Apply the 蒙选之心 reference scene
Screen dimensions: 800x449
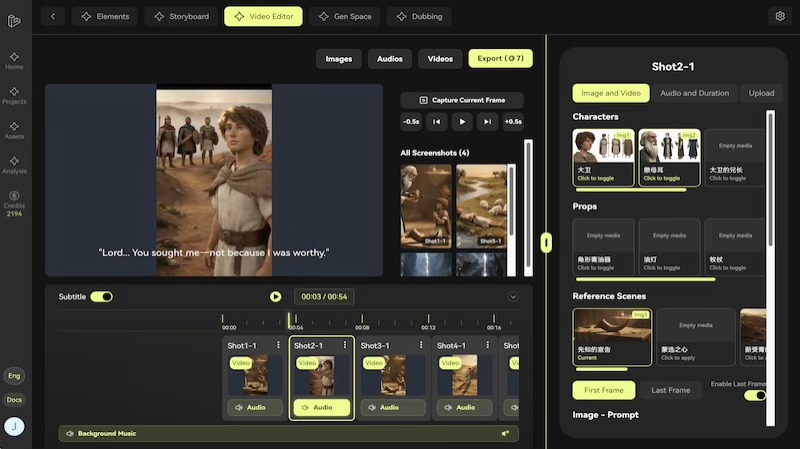click(696, 337)
